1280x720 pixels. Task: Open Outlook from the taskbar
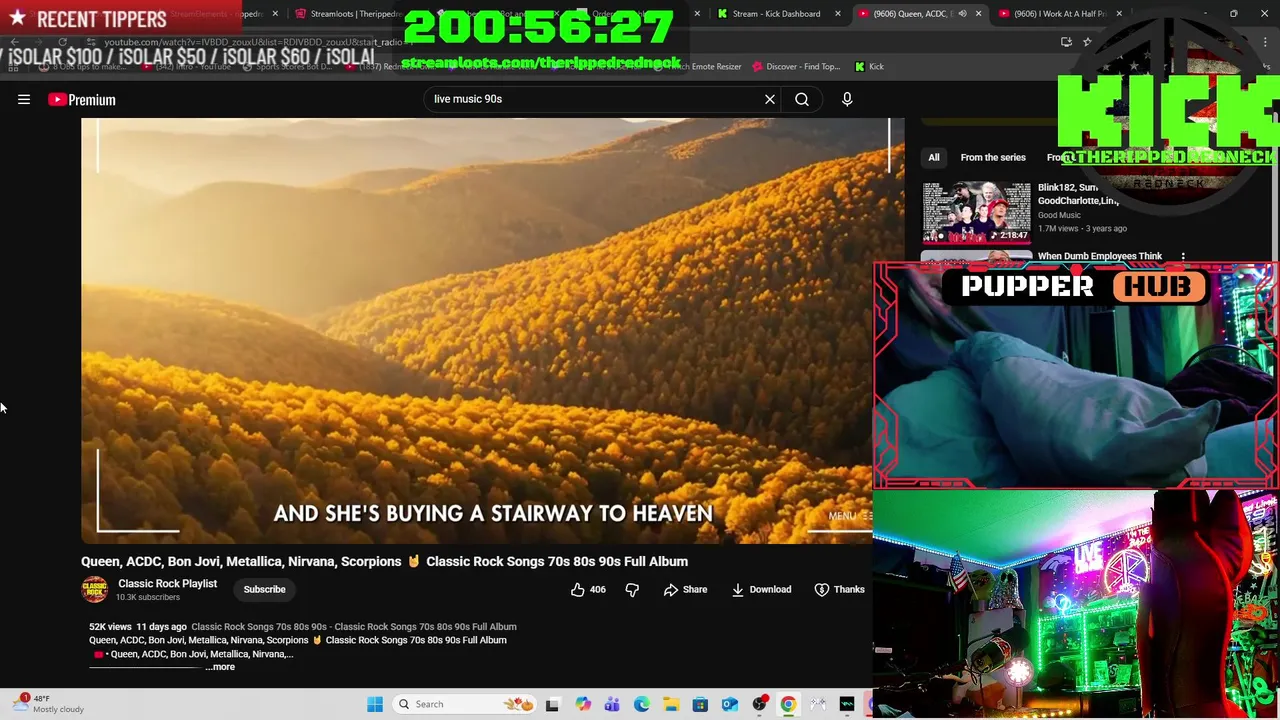[730, 704]
